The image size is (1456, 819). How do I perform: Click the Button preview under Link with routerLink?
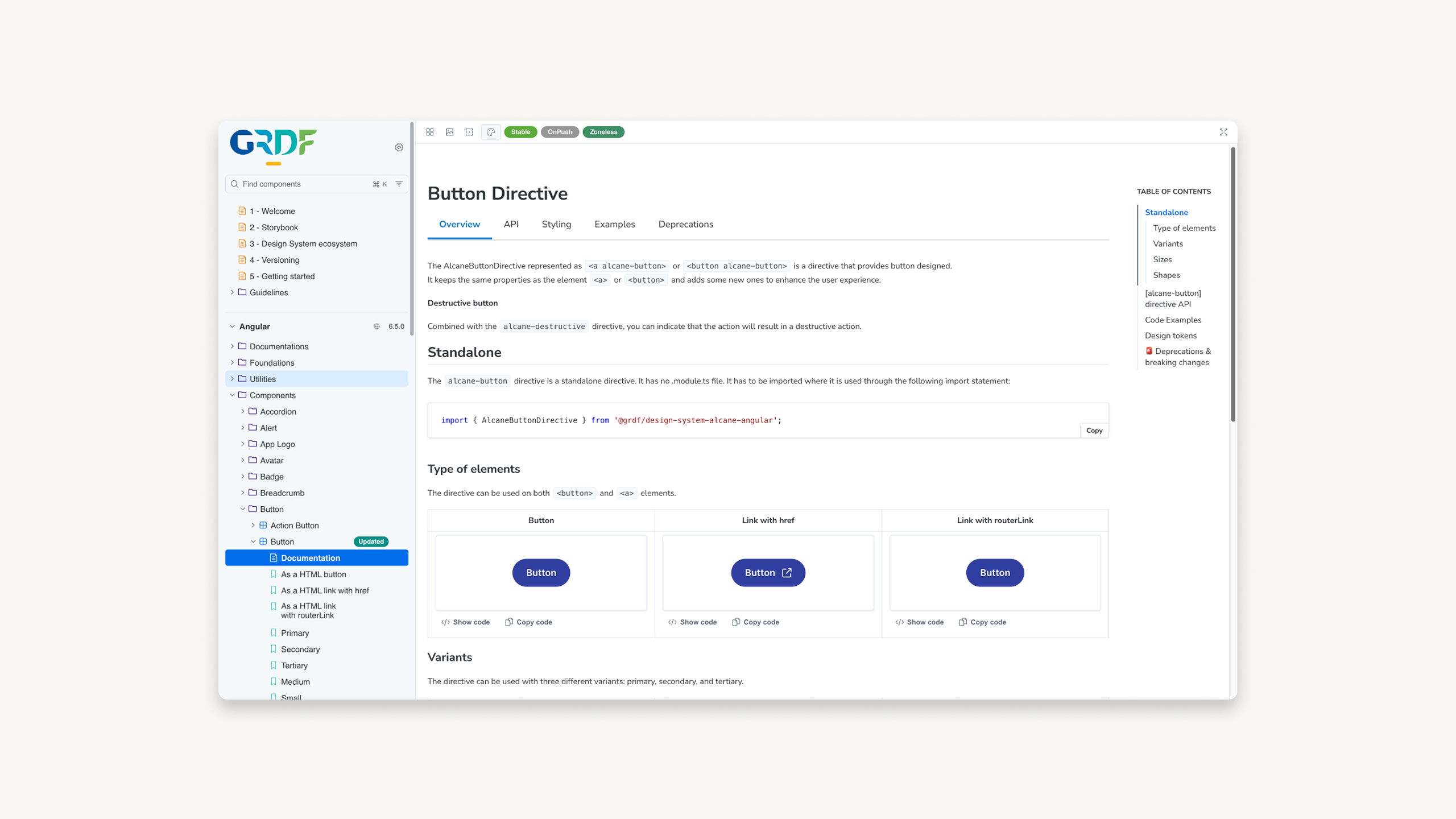pyautogui.click(x=995, y=573)
